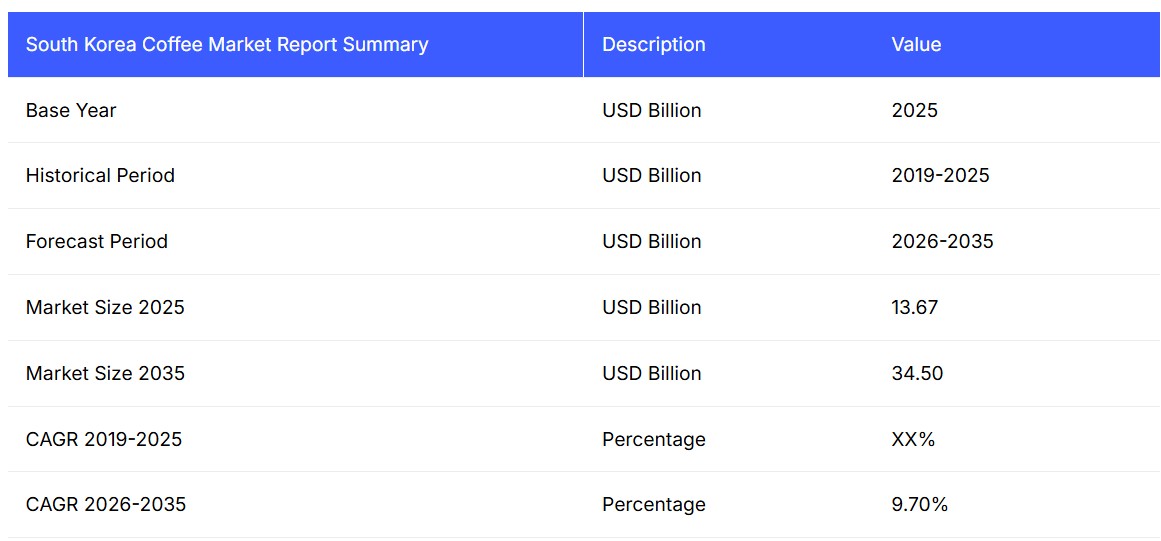Image resolution: width=1161 pixels, height=541 pixels.
Task: Select the Forecast Period row label
Action: (x=97, y=242)
